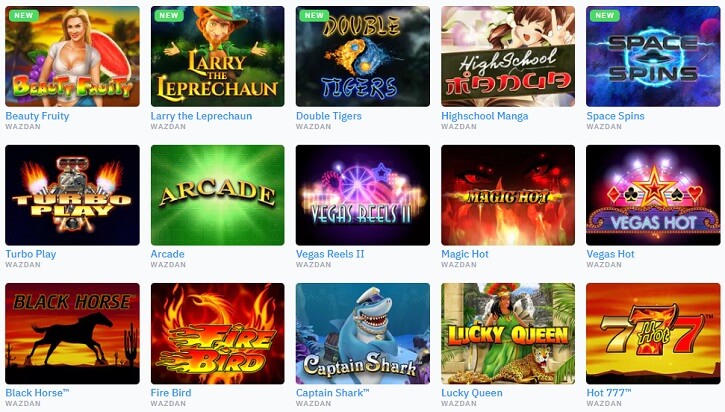
Task: Launch Vegas Reels II game image
Action: point(363,195)
